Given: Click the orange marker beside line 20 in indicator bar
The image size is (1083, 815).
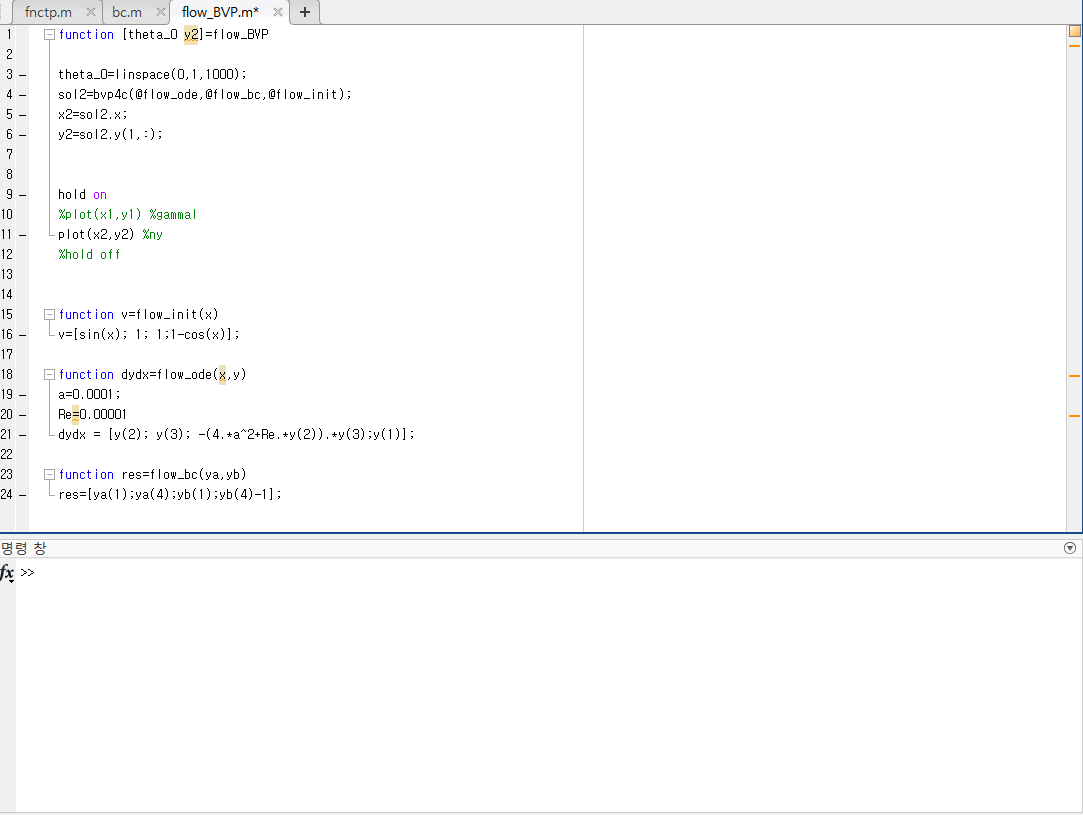Looking at the screenshot, I should [1075, 414].
